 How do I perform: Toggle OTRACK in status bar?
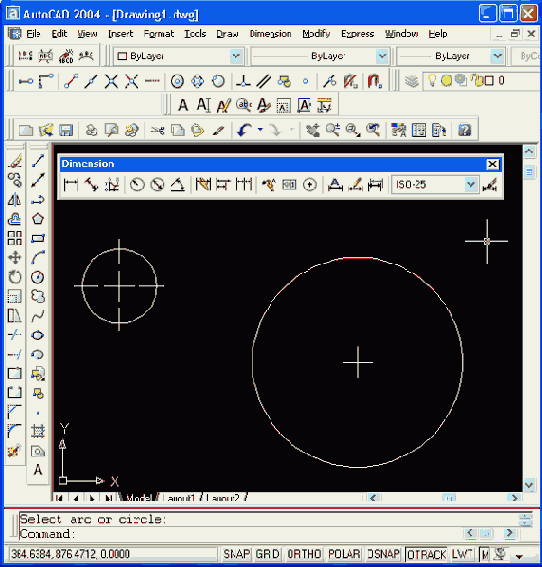[x=427, y=554]
